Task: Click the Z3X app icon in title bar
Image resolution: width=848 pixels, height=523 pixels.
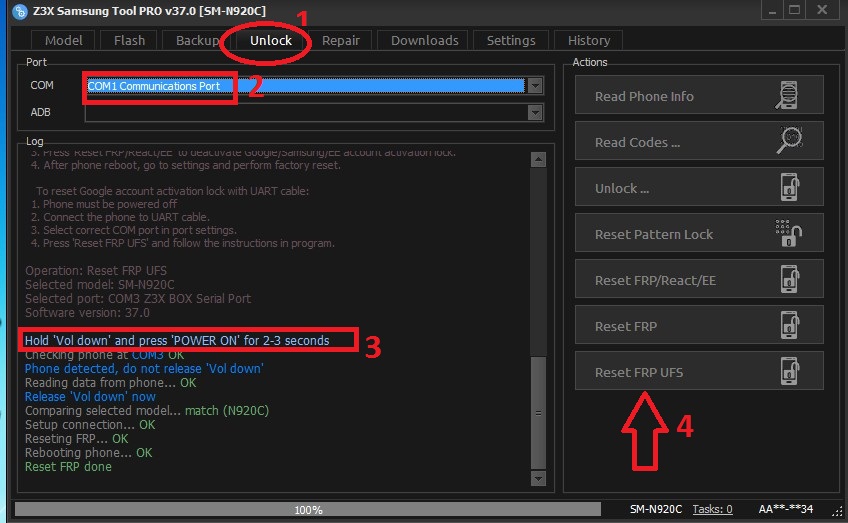Action: click(19, 11)
